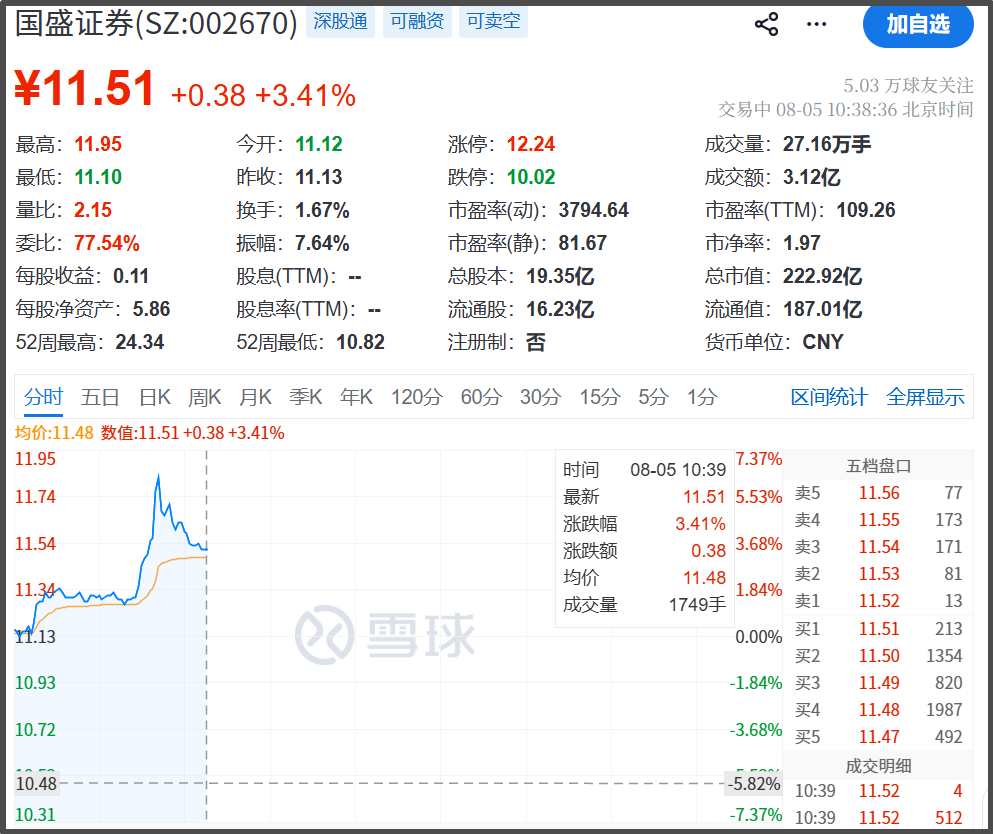This screenshot has height=834, width=993.
Task: Select the 买3 order row at 11.49
Action: (878, 683)
